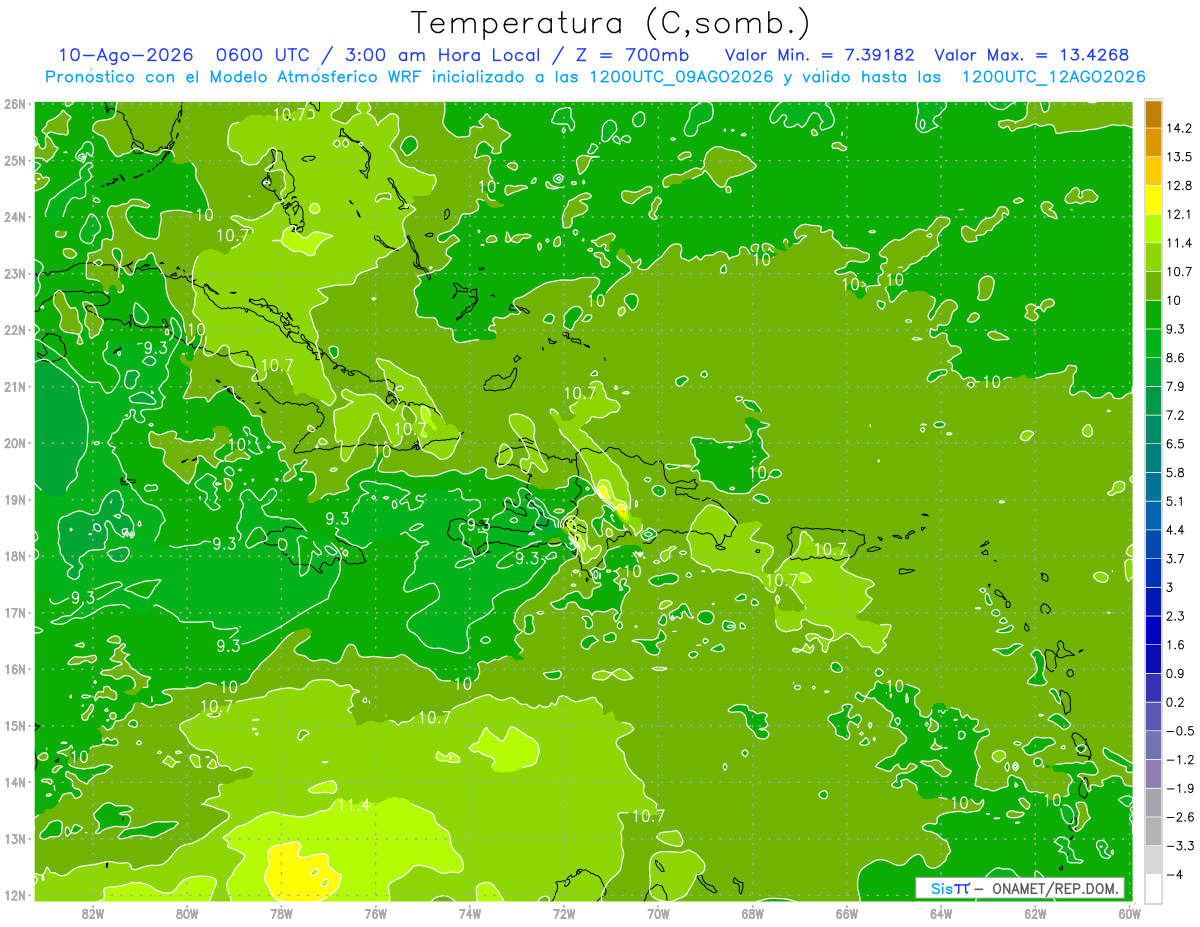Click the -2.6 value on color scale
Image resolution: width=1200 pixels, height=927 pixels.
pyautogui.click(x=1180, y=817)
